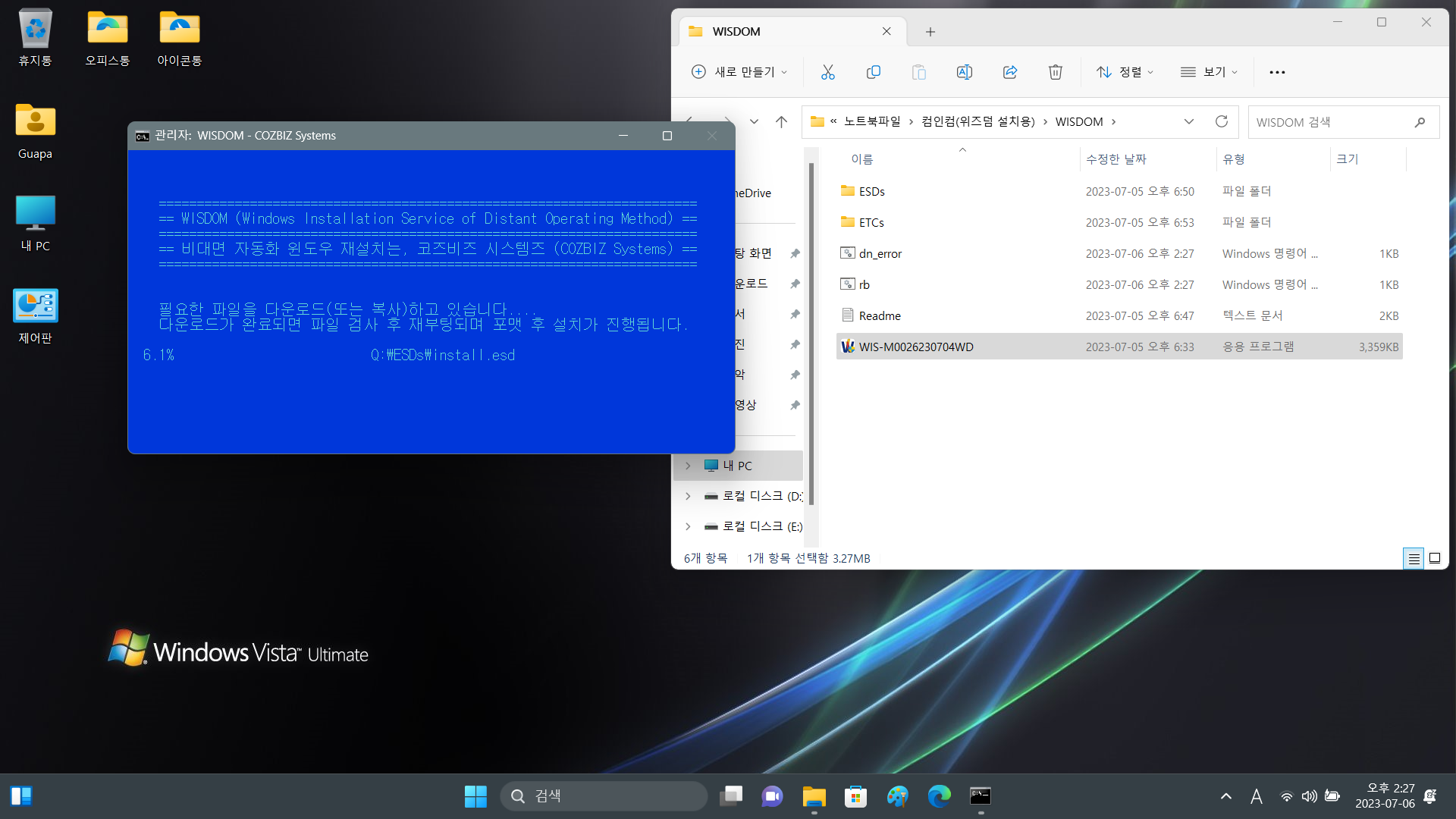Sort by 크기 column header
1456x819 pixels.
(1347, 159)
